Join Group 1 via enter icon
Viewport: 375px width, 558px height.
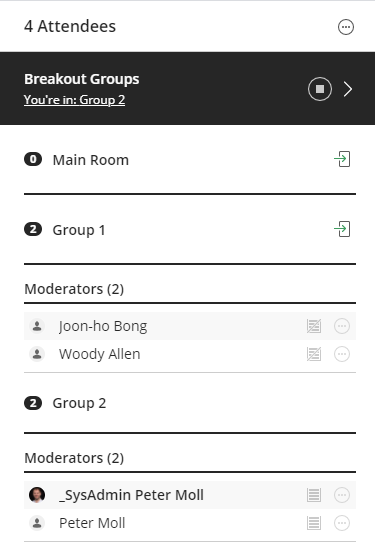[342, 229]
